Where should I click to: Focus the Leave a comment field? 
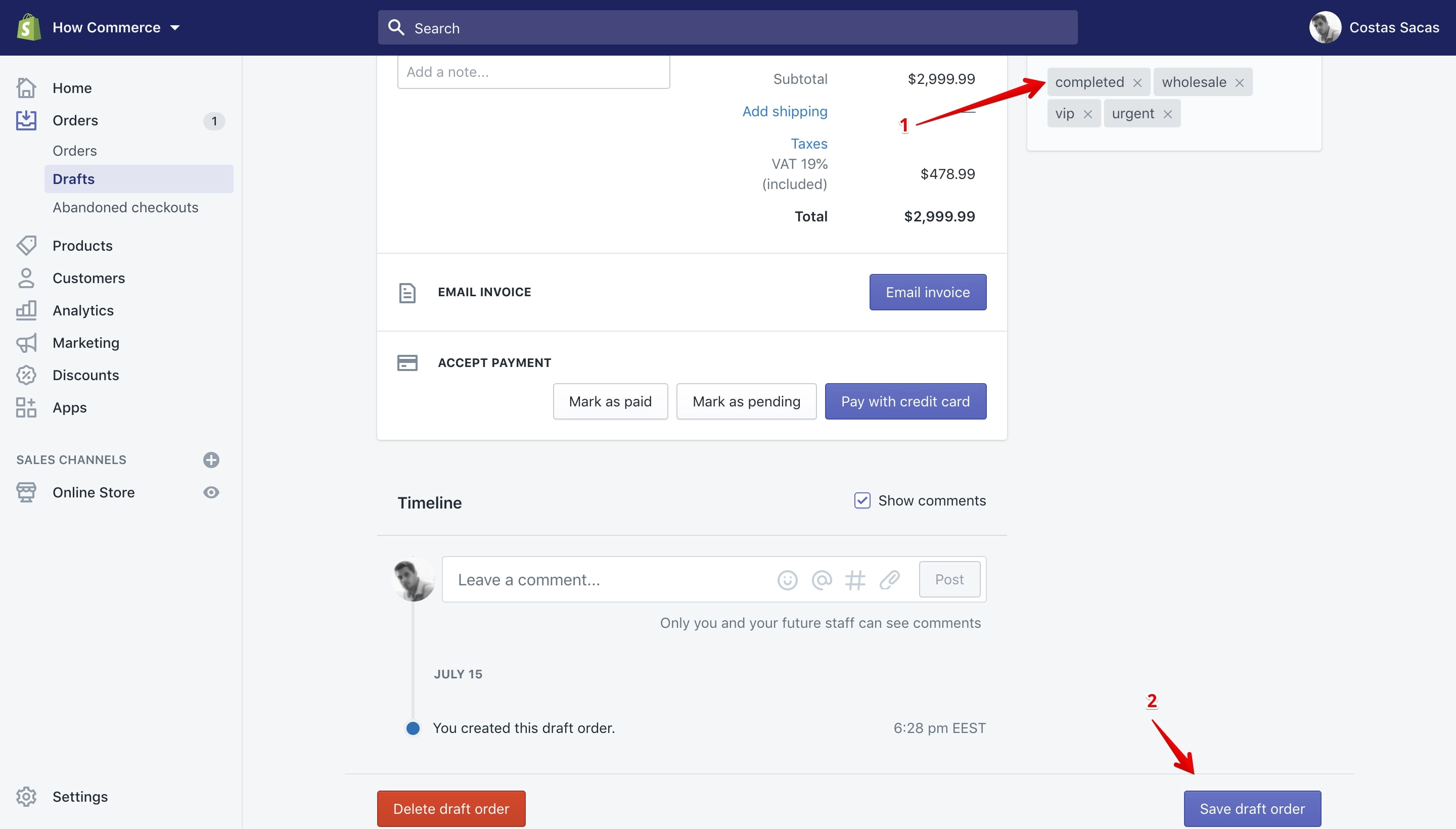pos(609,580)
